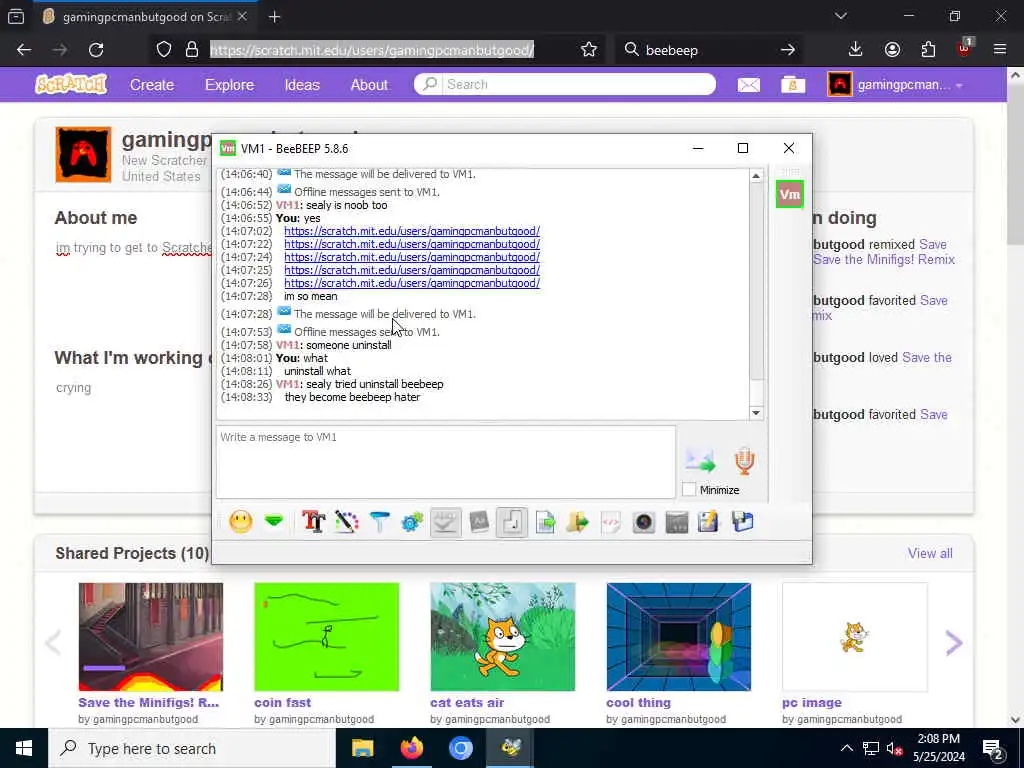Open the coin fast project thumbnail

point(327,637)
